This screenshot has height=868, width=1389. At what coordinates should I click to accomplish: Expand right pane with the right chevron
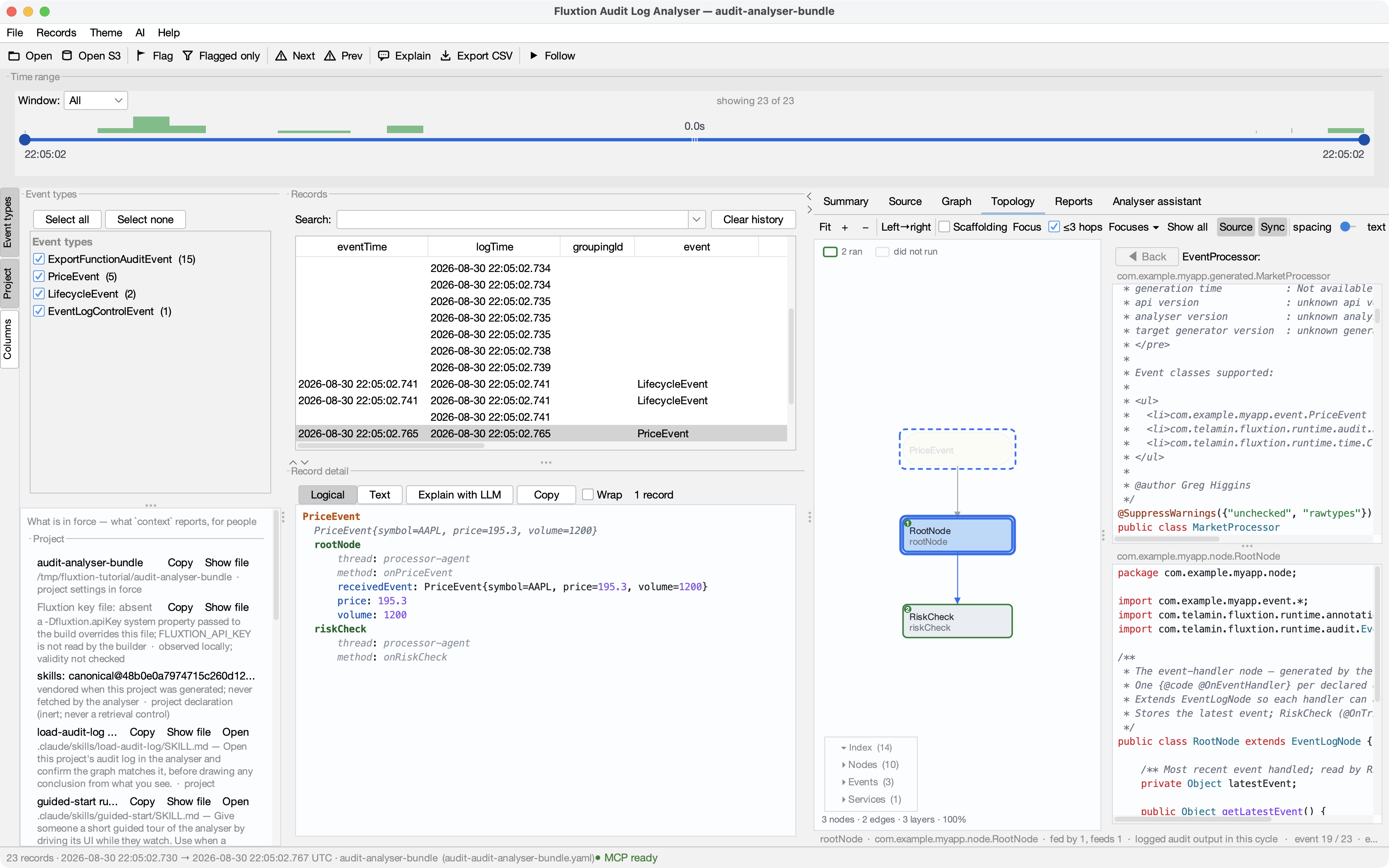coord(809,210)
